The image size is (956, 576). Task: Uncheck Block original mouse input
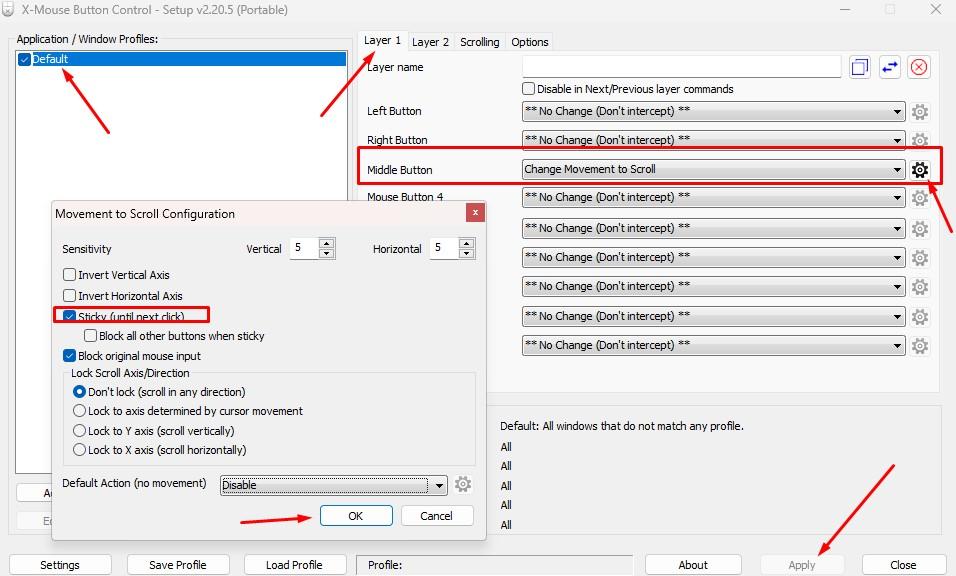point(69,354)
